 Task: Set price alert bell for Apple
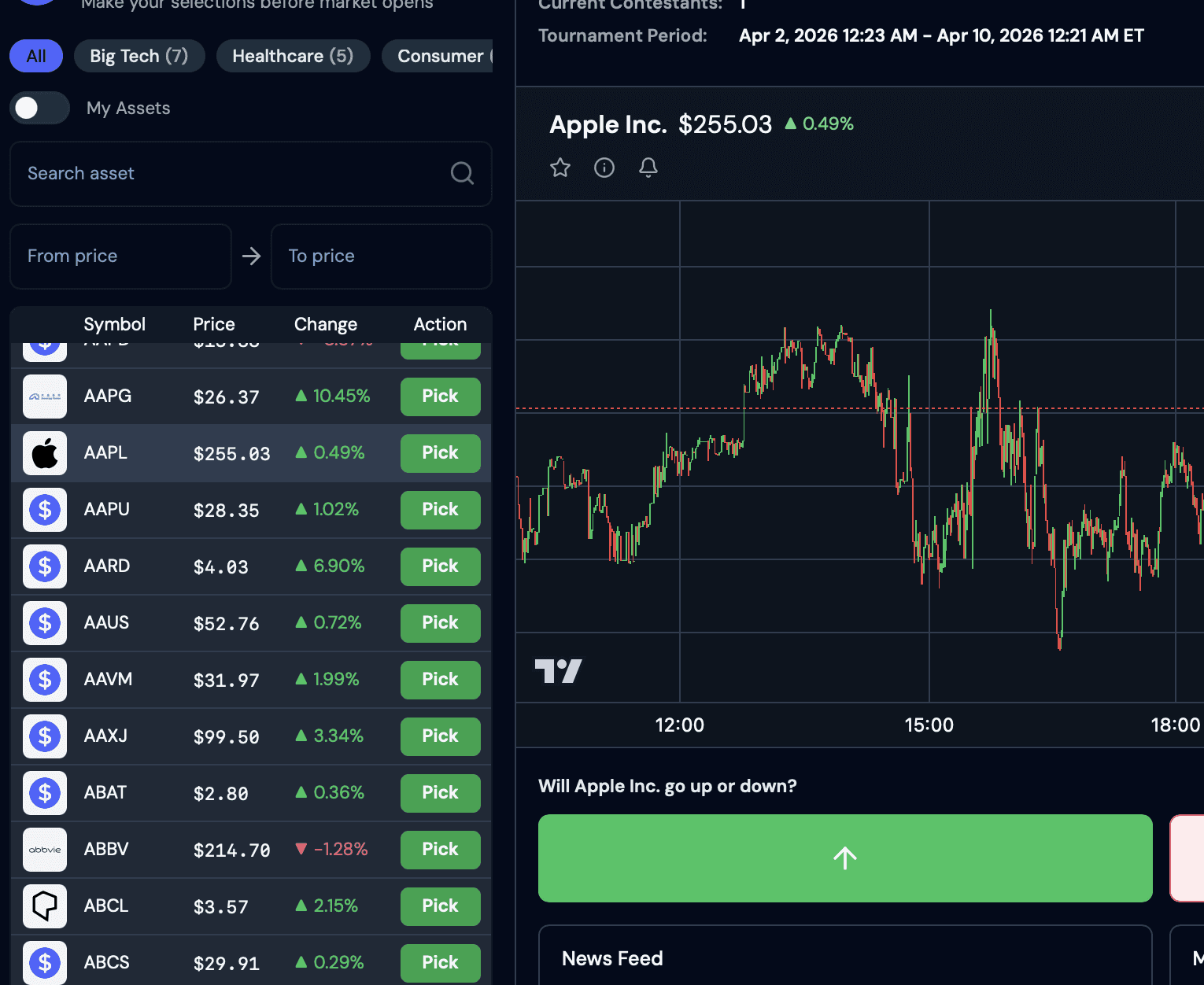click(648, 168)
